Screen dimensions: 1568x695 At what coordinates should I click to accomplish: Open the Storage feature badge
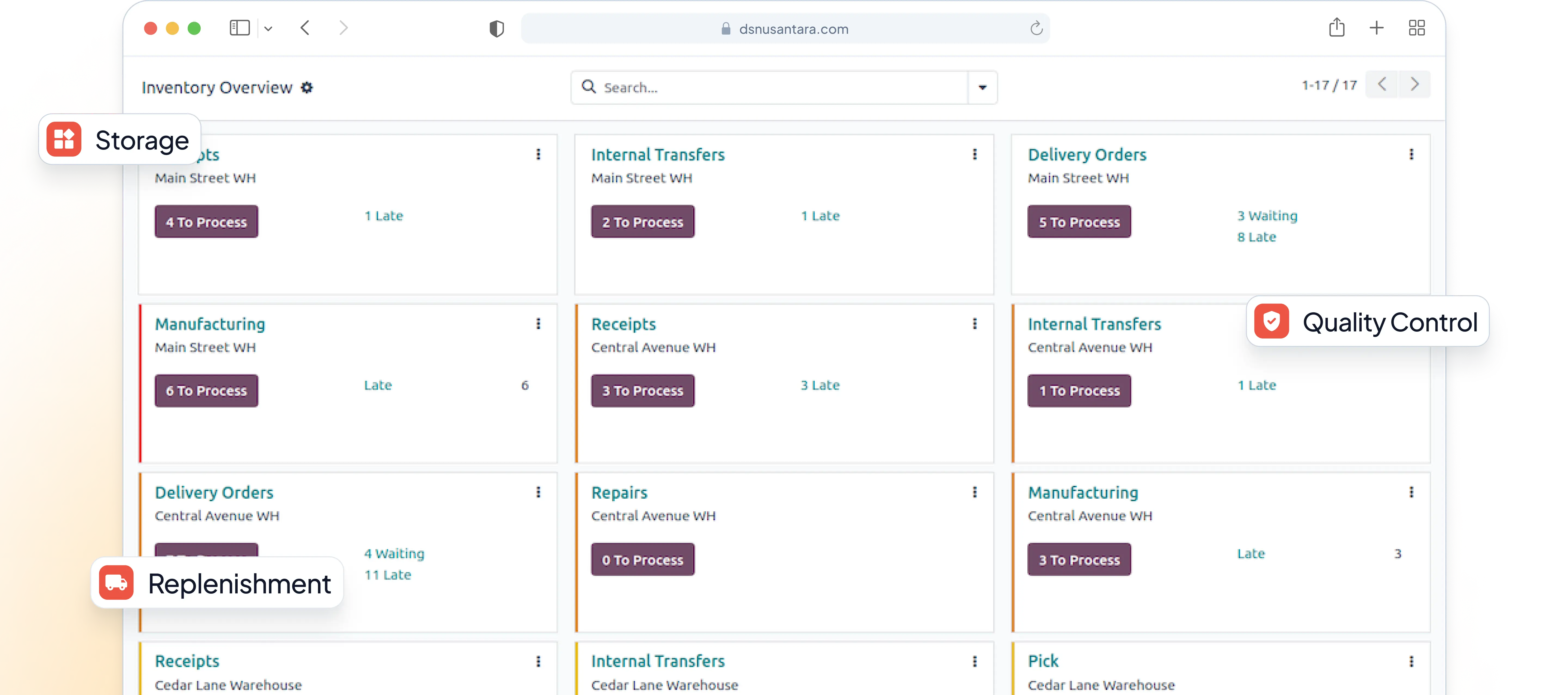pos(119,139)
